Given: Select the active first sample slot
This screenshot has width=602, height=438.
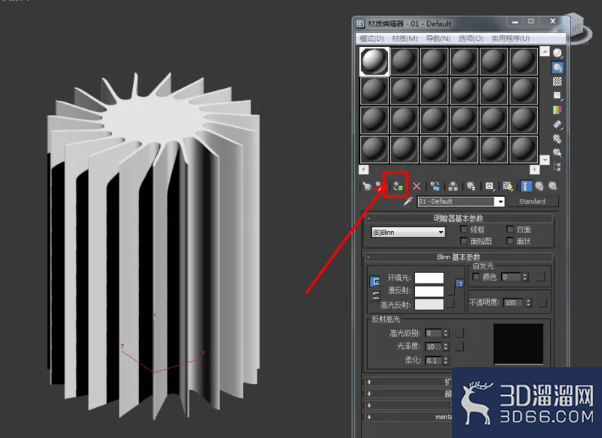Looking at the screenshot, I should pyautogui.click(x=374, y=61).
